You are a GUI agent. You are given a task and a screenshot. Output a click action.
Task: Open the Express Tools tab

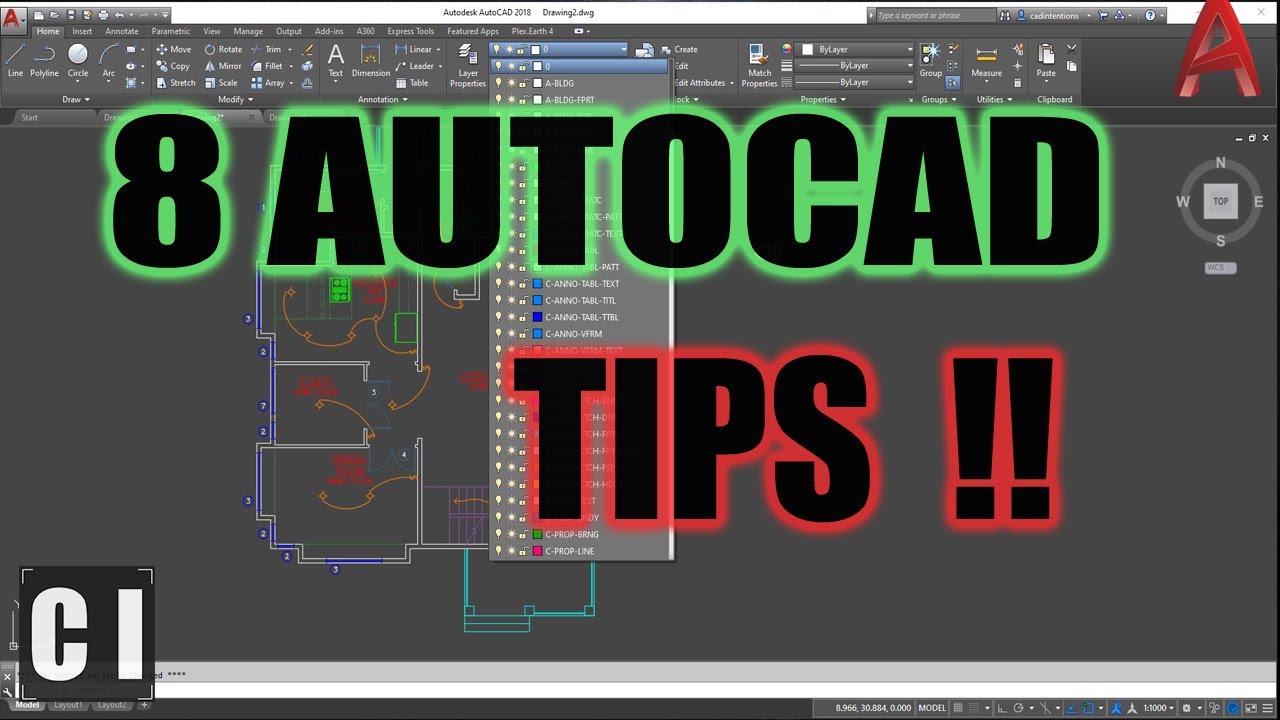[411, 32]
